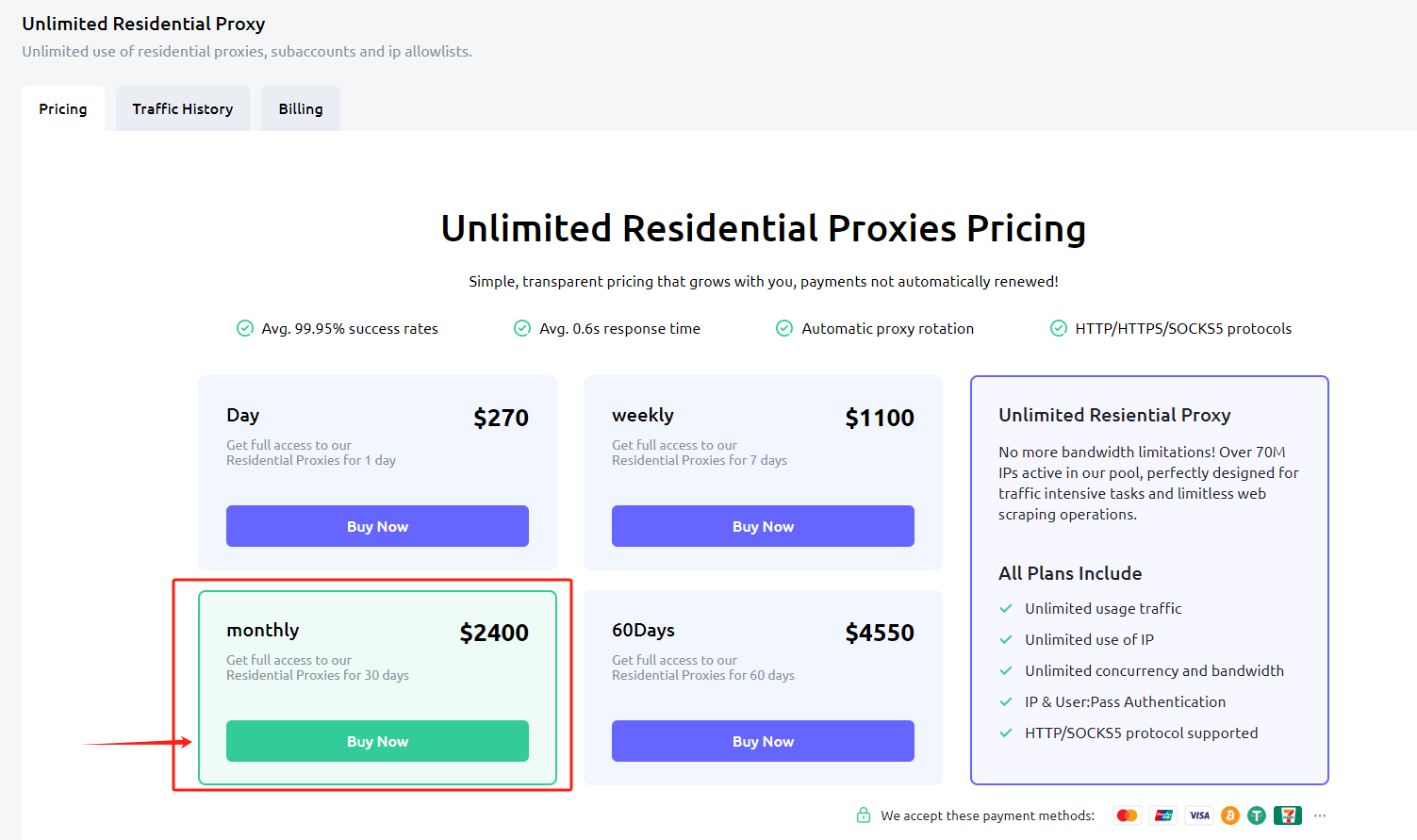Viewport: 1417px width, 840px height.
Task: Click the Mastercard payment icon
Action: pos(1127,815)
